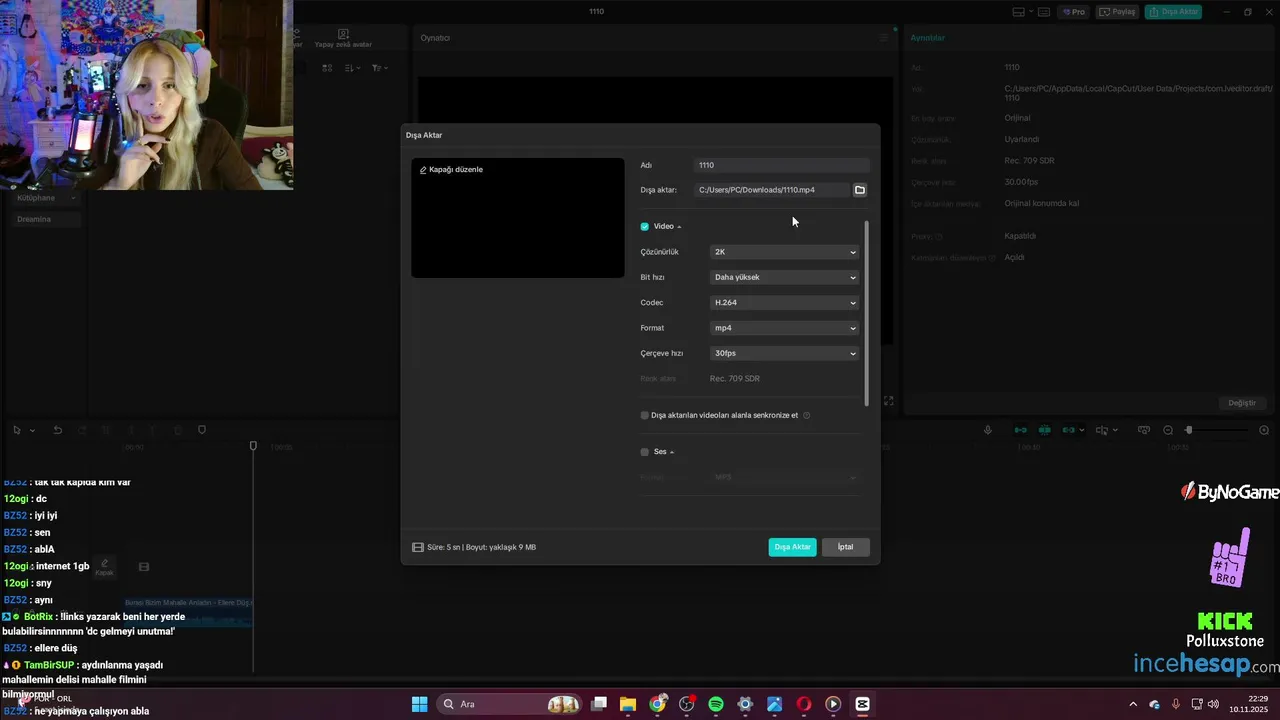
Task: Click the Dışa aktar path field
Action: pos(771,190)
